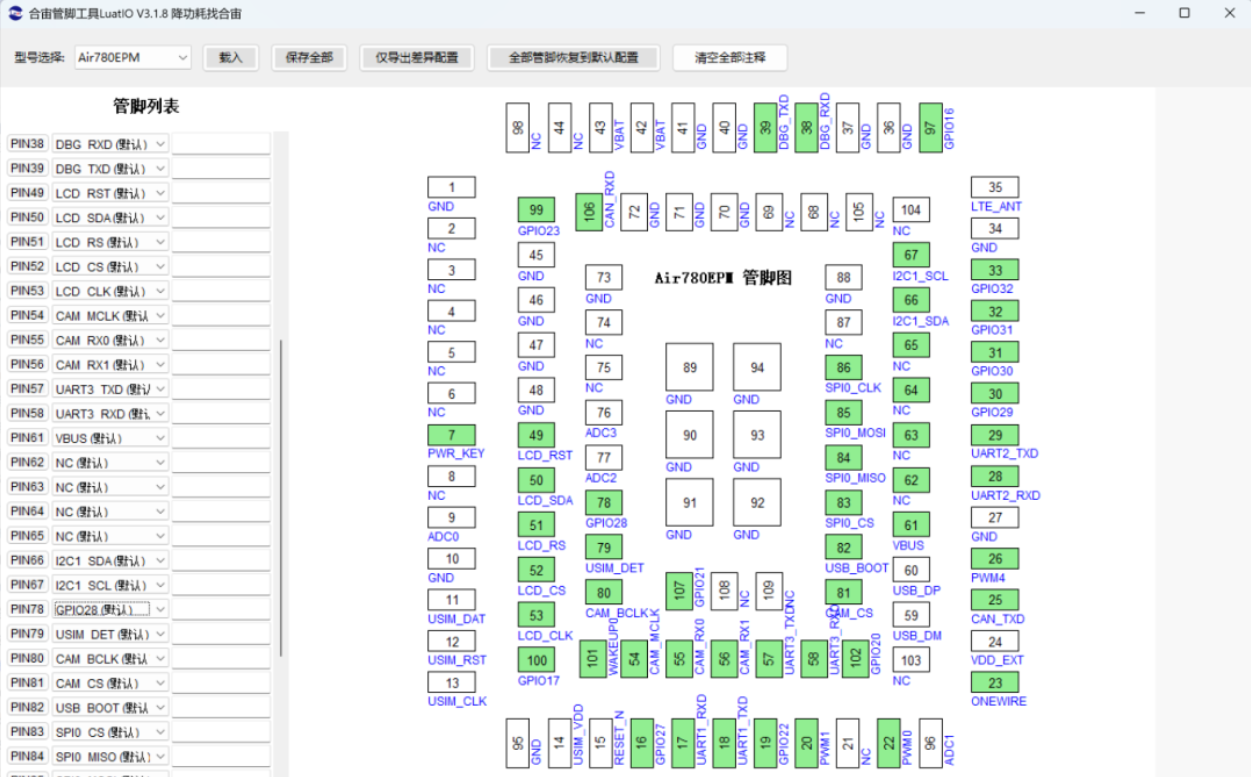Click pin 67 I2C1_SCL in the diagram
The image size is (1251, 777).
911,255
